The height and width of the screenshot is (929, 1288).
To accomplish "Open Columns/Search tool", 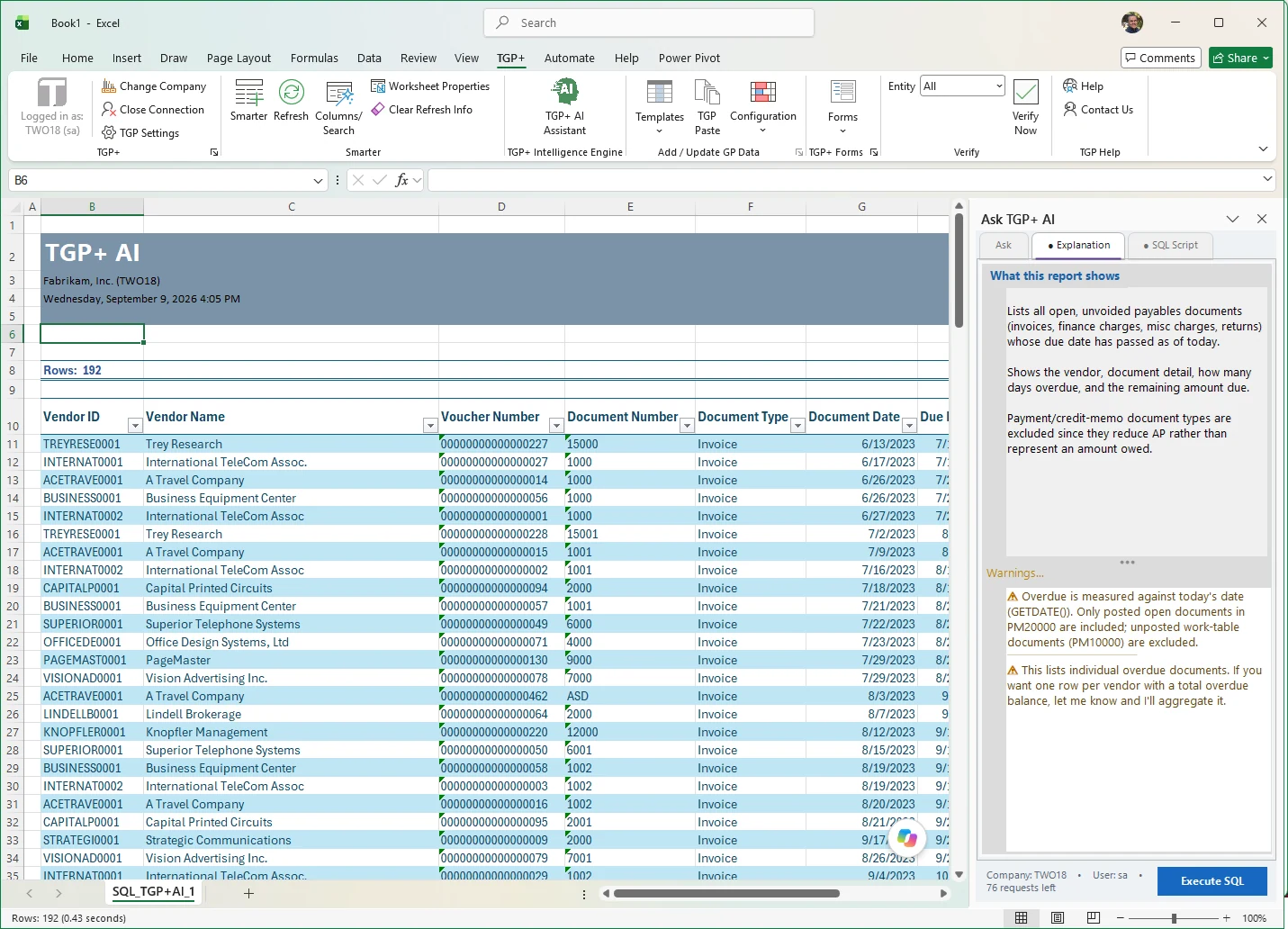I will click(x=338, y=107).
